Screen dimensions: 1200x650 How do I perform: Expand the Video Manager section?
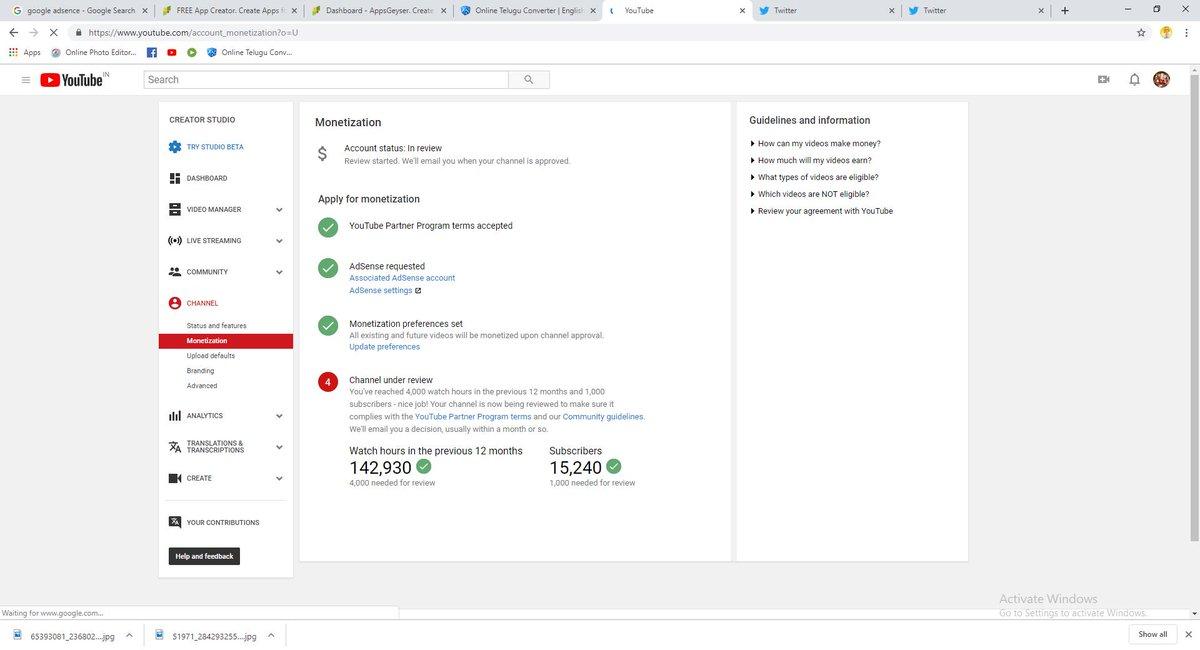point(279,210)
